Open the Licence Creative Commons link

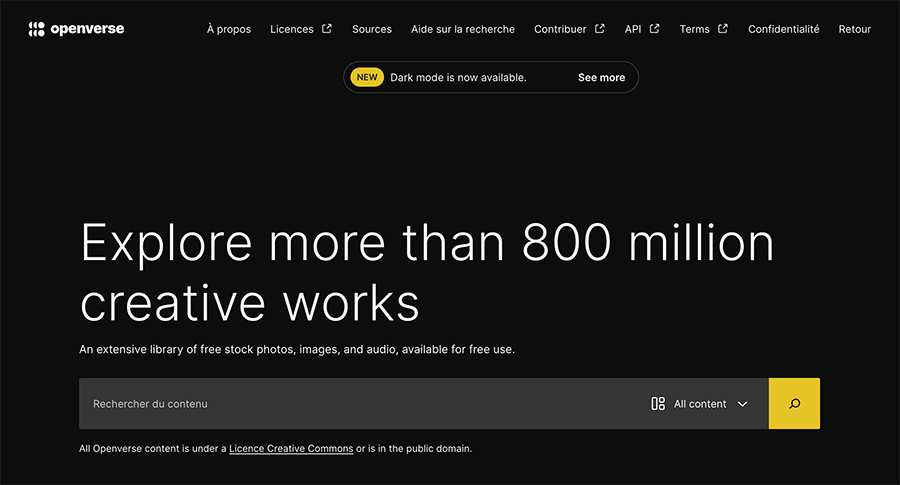[291, 449]
